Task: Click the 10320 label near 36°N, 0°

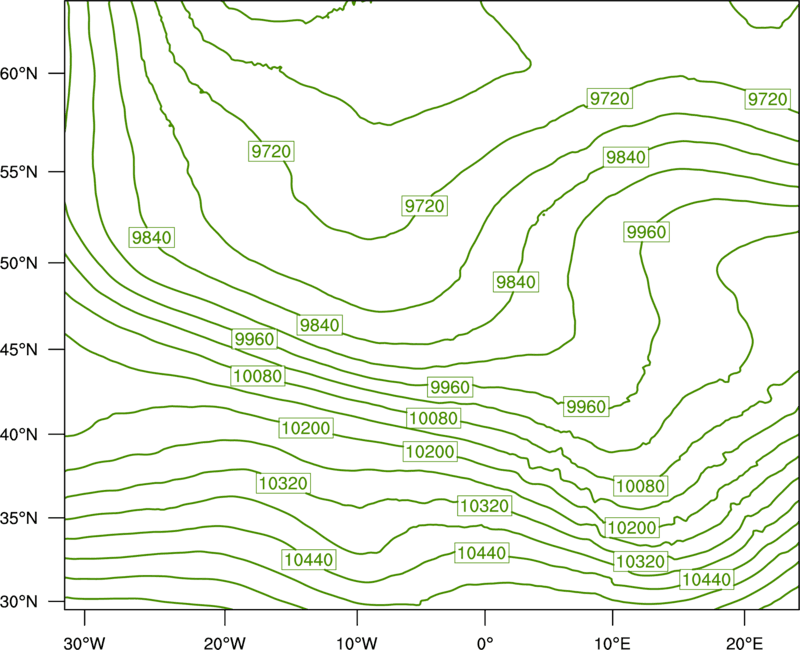Action: (484, 506)
